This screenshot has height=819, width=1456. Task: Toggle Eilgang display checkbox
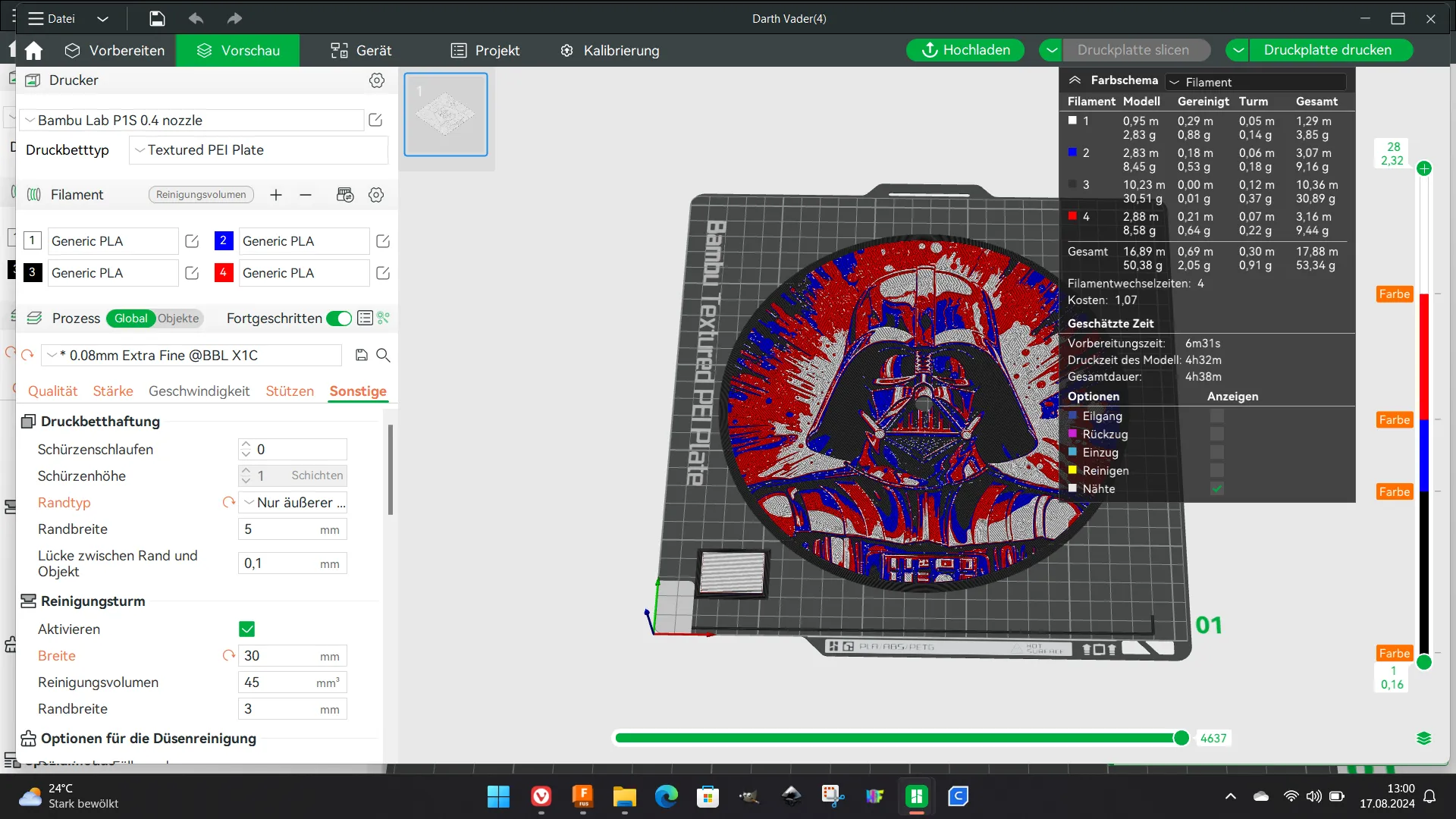coord(1217,416)
